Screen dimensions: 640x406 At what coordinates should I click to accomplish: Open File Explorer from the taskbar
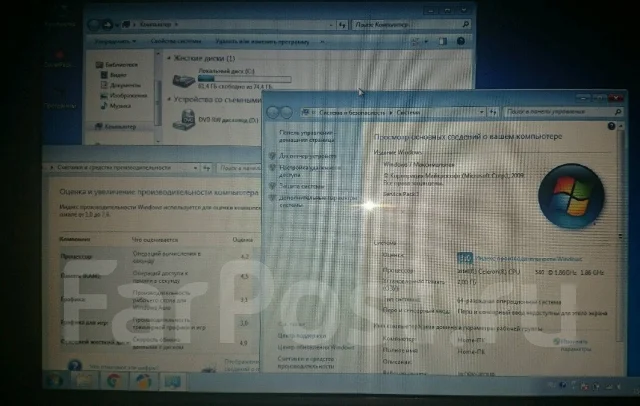click(84, 382)
